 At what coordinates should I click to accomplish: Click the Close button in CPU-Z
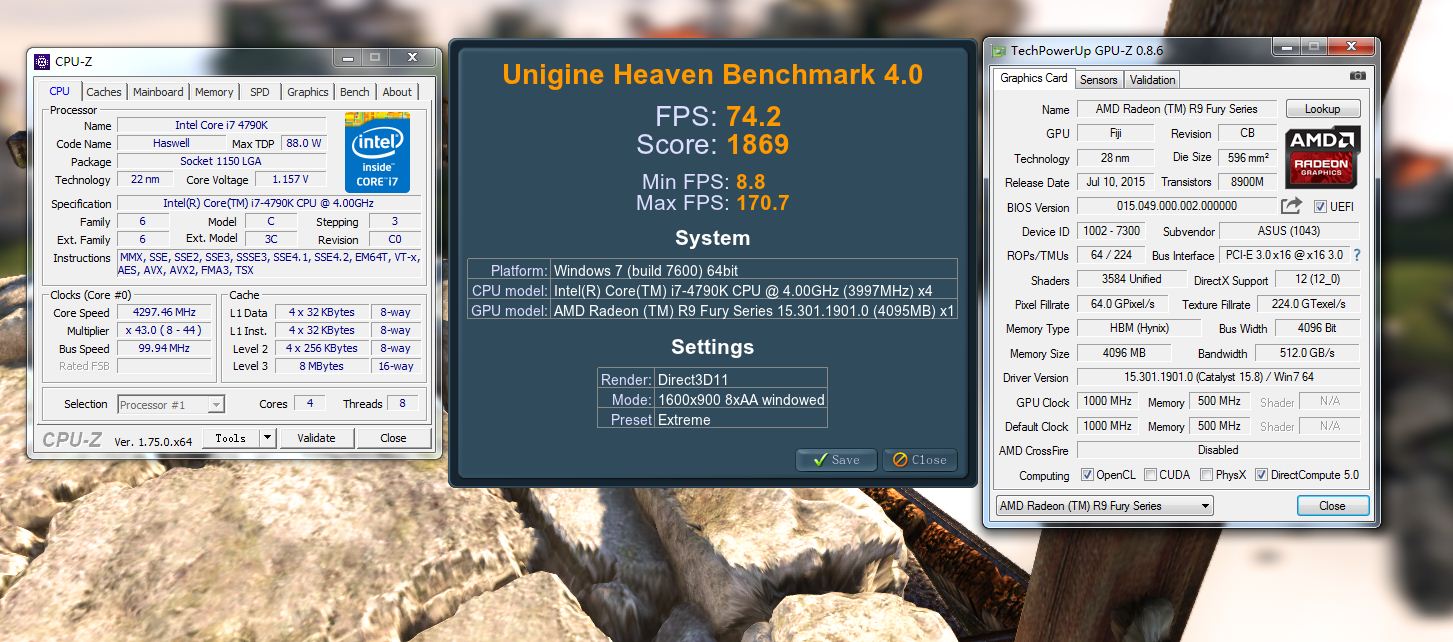click(394, 438)
